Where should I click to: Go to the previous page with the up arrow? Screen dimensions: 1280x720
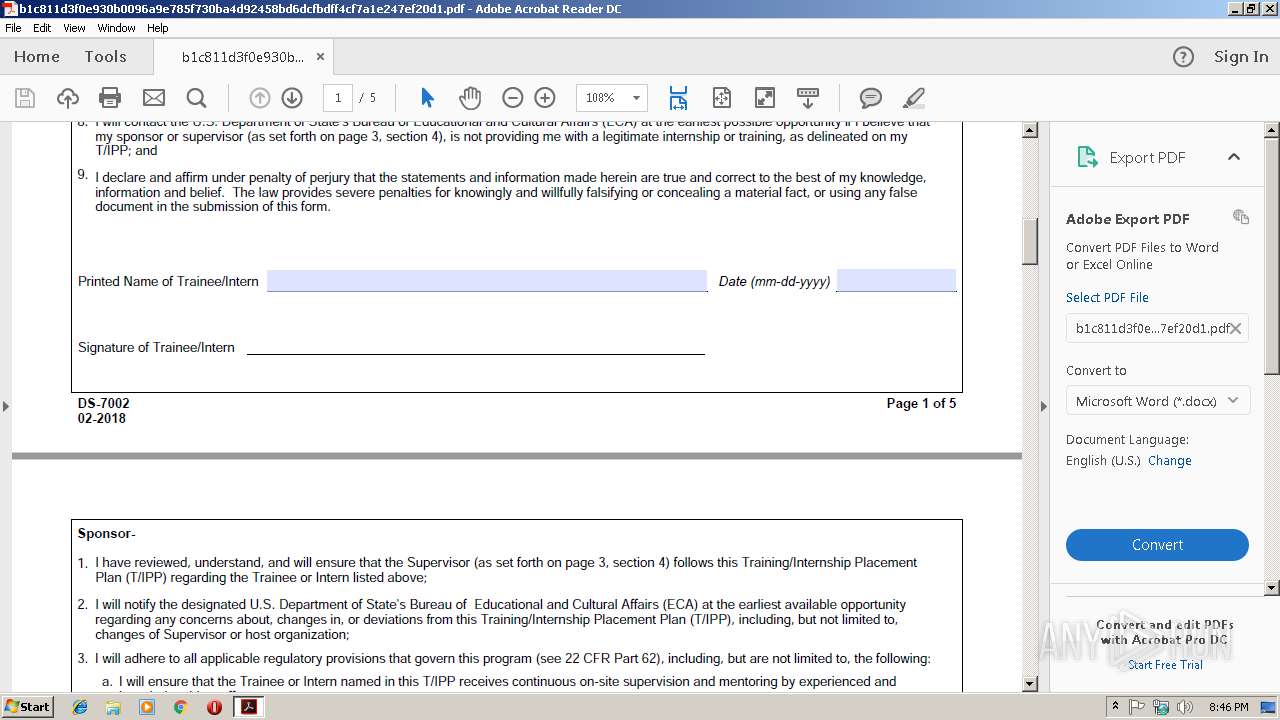point(259,98)
